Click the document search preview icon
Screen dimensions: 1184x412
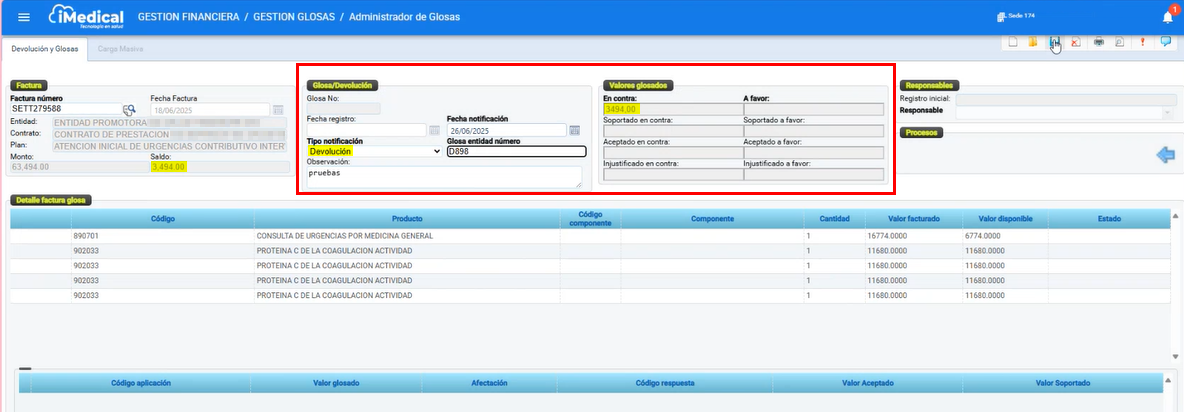tap(1120, 42)
